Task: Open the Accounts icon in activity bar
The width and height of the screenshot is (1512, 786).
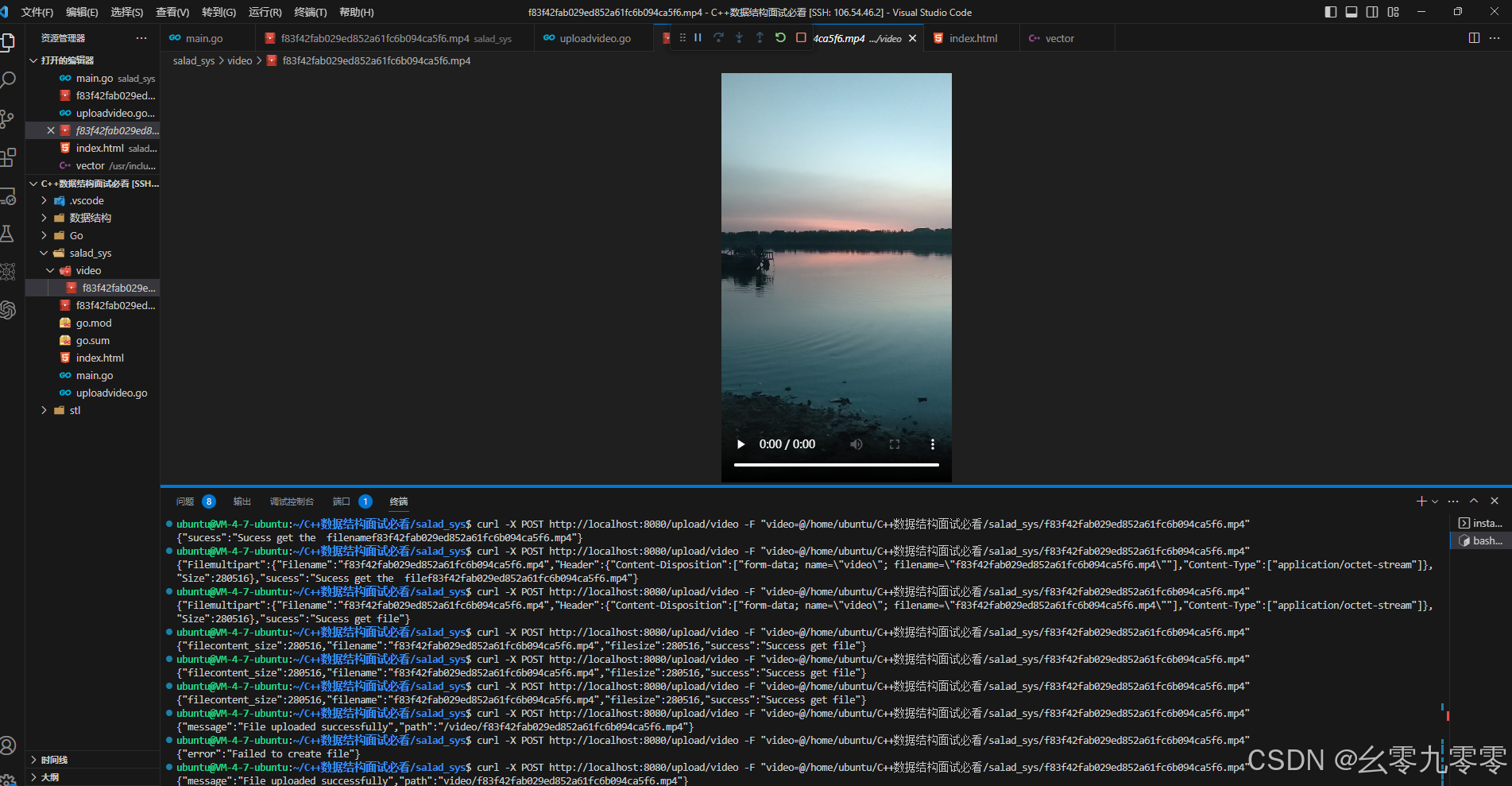Action: coord(8,745)
